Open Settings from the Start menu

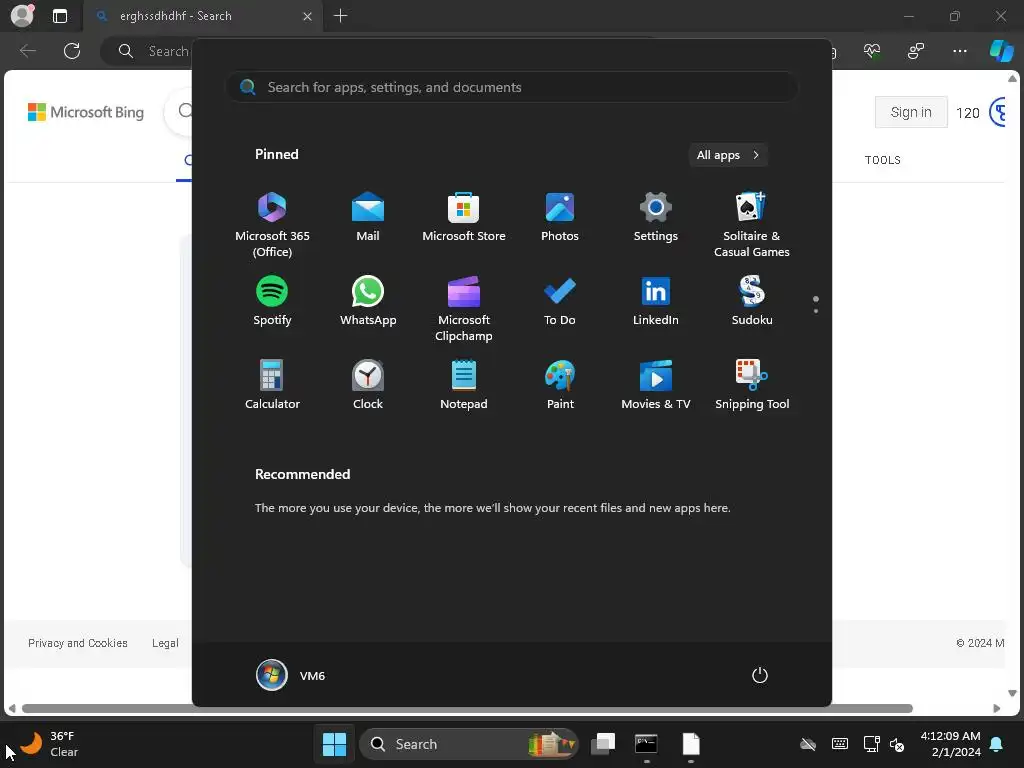[x=656, y=216]
